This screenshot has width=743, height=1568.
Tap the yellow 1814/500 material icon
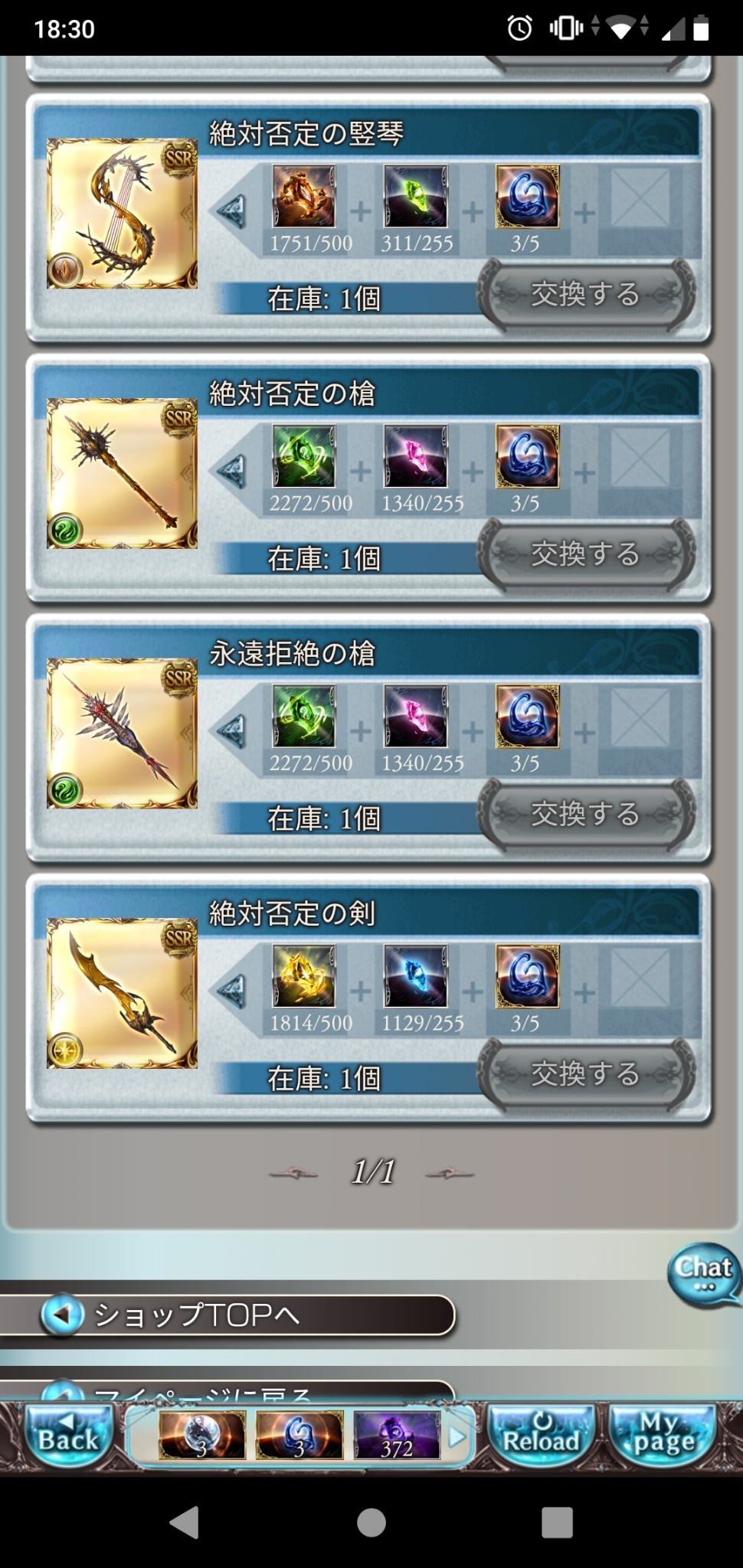304,976
